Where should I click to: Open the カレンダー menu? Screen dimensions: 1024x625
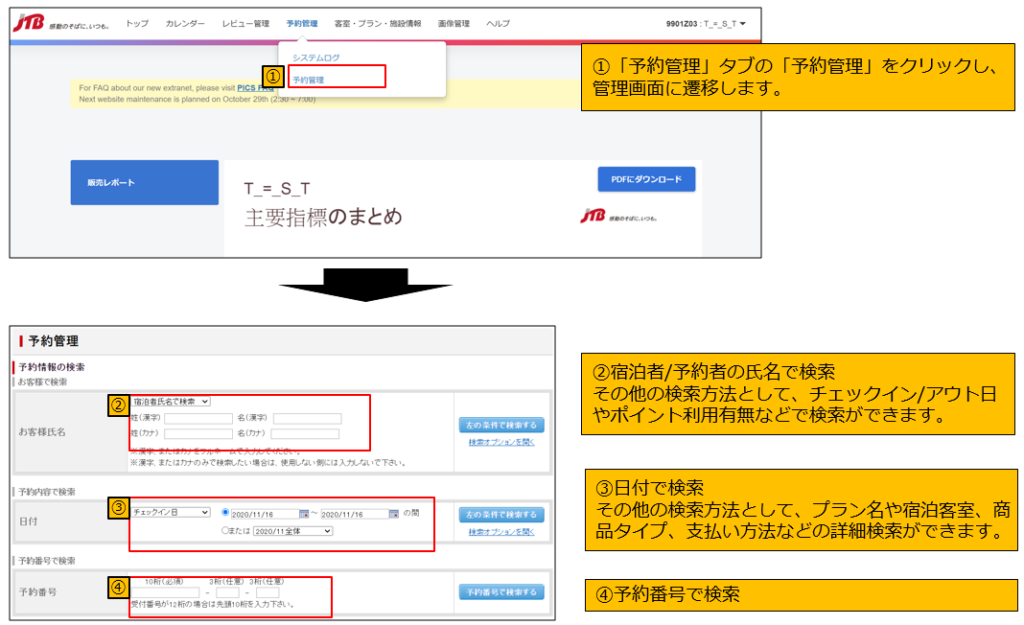click(x=185, y=23)
